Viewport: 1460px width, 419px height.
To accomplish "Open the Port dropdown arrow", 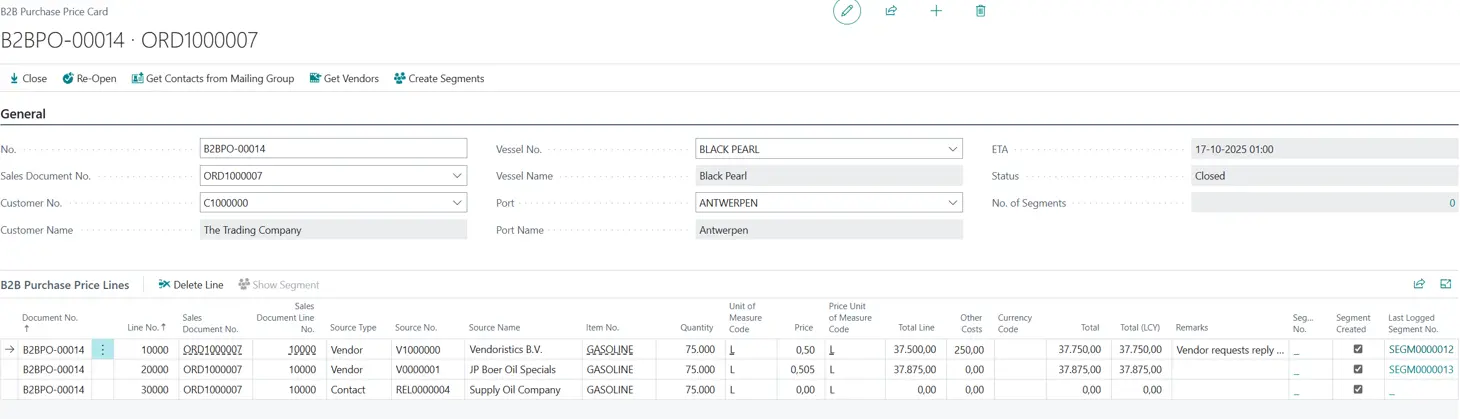I will tap(952, 203).
